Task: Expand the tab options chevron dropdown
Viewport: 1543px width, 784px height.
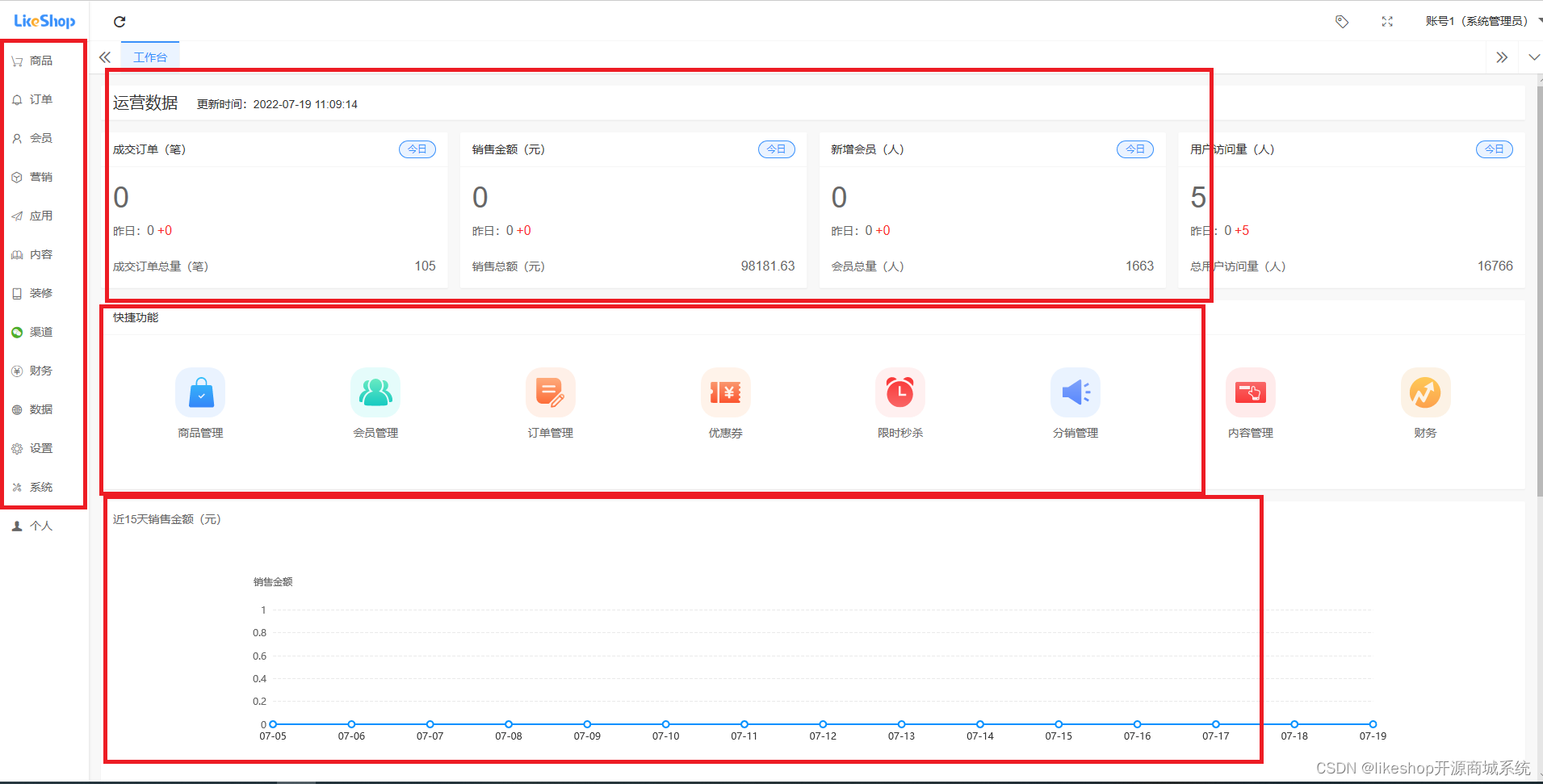Action: [1534, 57]
